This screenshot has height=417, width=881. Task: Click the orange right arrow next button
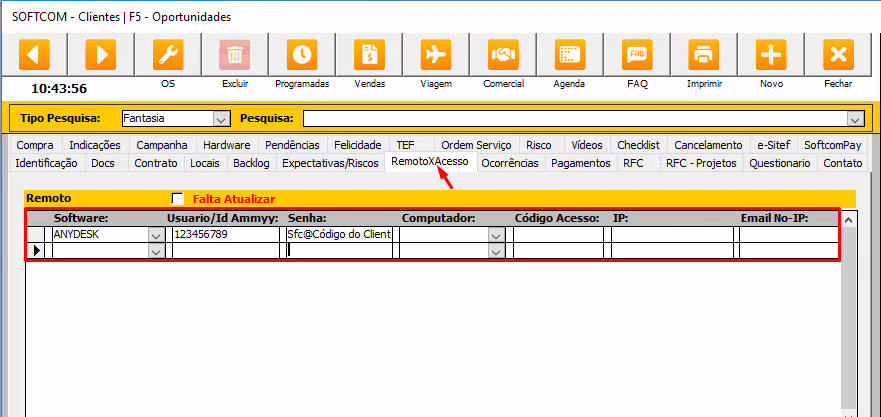point(101,54)
